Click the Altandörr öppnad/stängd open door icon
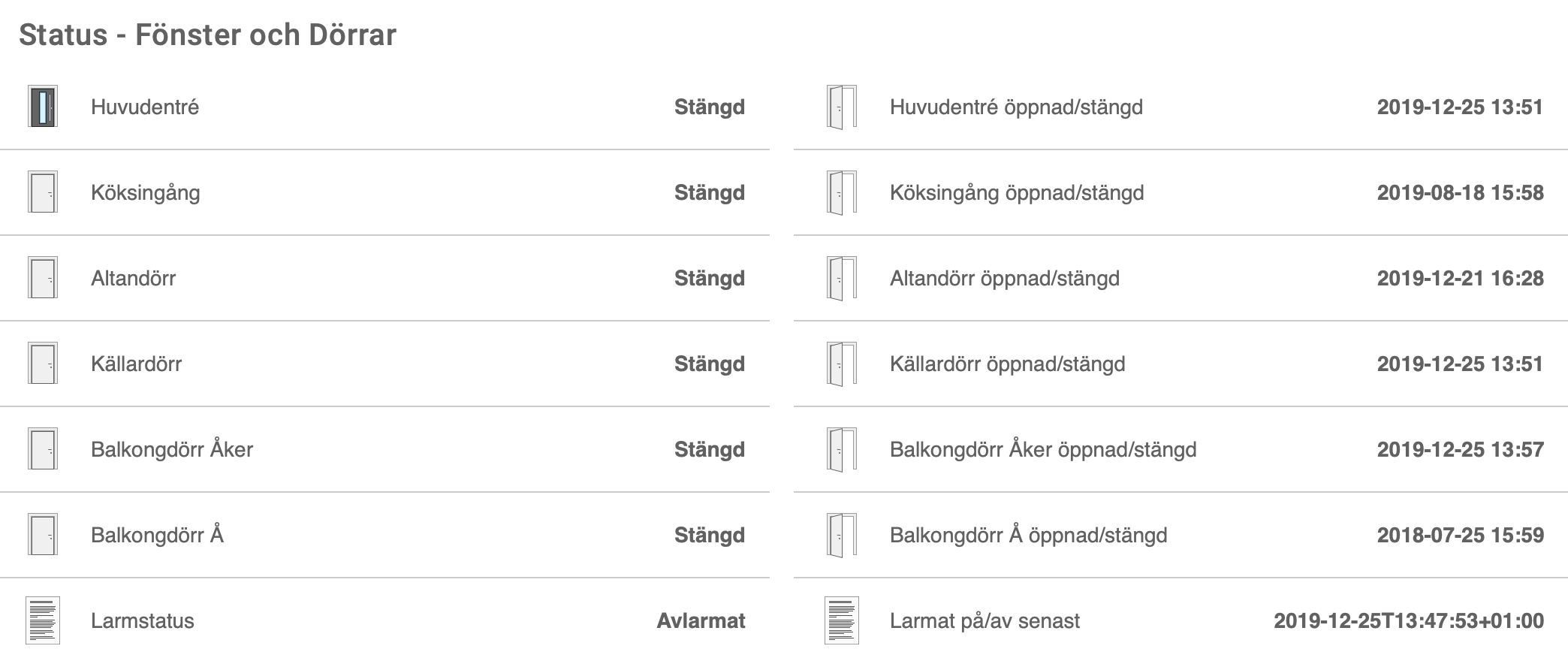 842,278
